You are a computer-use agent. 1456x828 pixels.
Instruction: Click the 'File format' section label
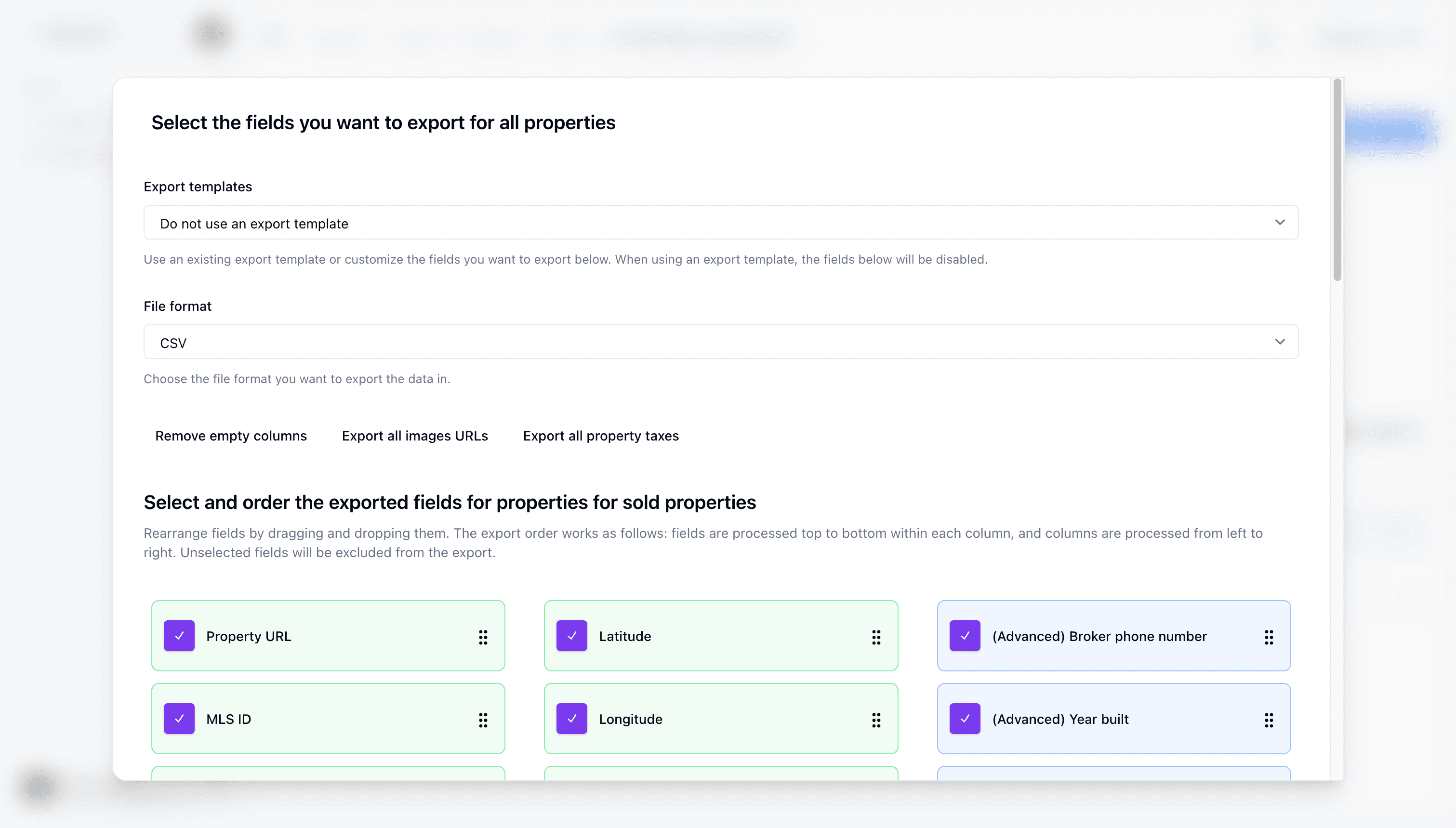(177, 306)
